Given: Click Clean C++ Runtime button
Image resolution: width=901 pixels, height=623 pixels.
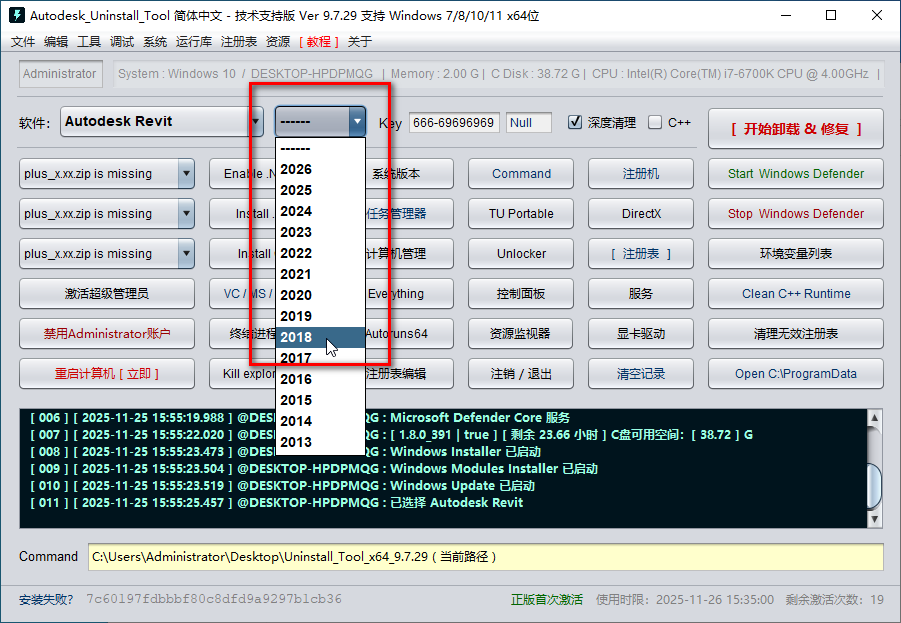Looking at the screenshot, I should click(796, 294).
